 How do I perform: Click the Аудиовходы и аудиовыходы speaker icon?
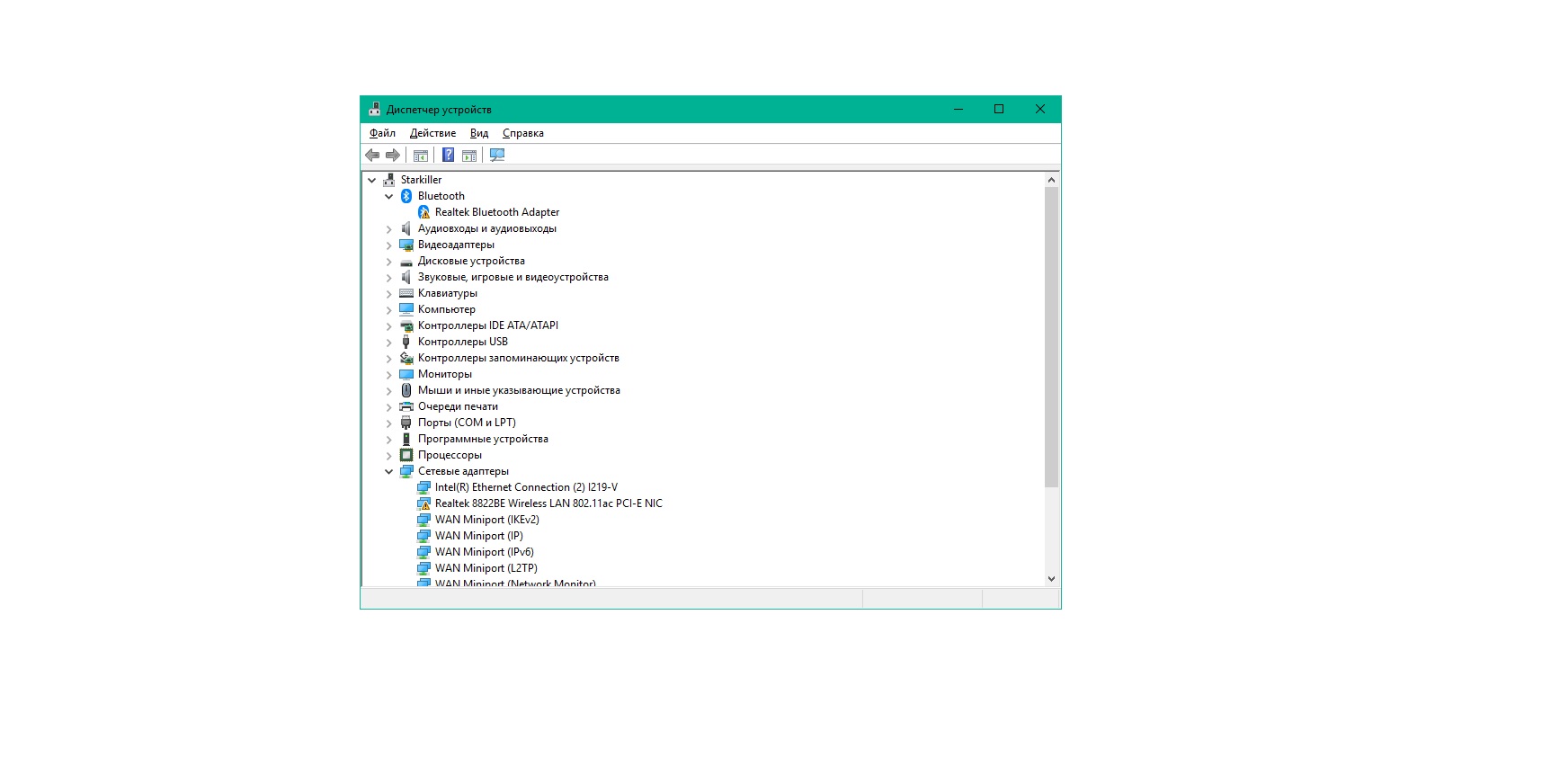click(x=406, y=228)
